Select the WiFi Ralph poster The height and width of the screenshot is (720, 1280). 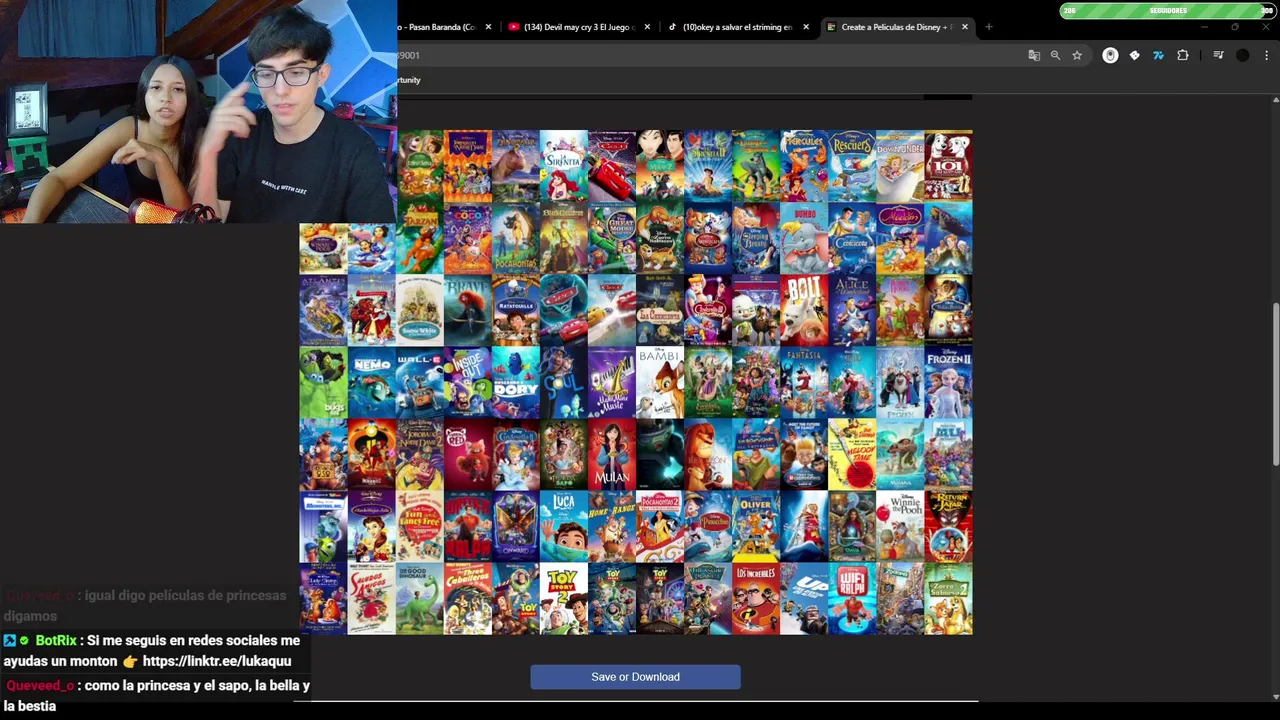852,598
